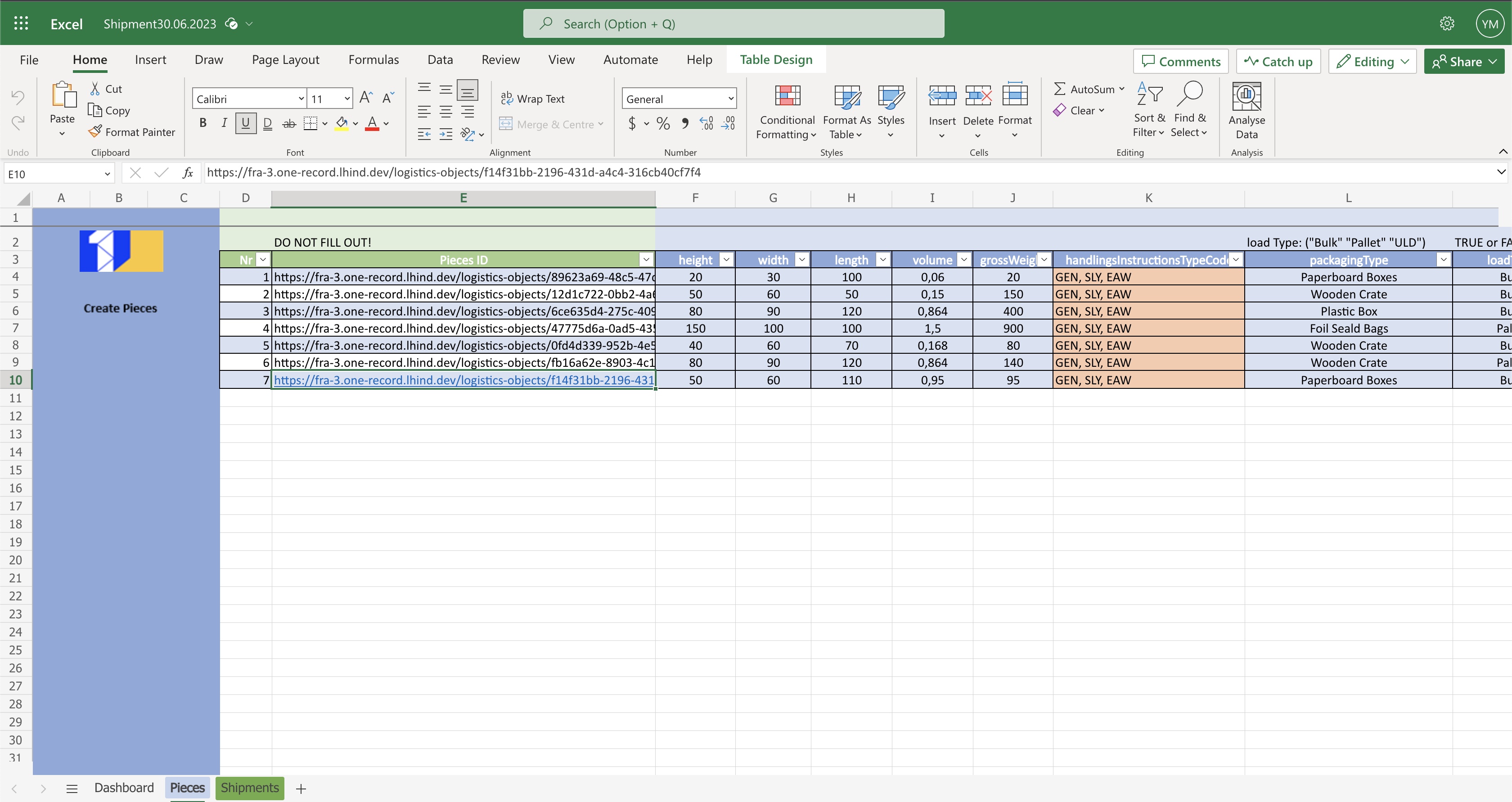This screenshot has height=802, width=1512.
Task: Click in the Search box
Action: click(733, 24)
